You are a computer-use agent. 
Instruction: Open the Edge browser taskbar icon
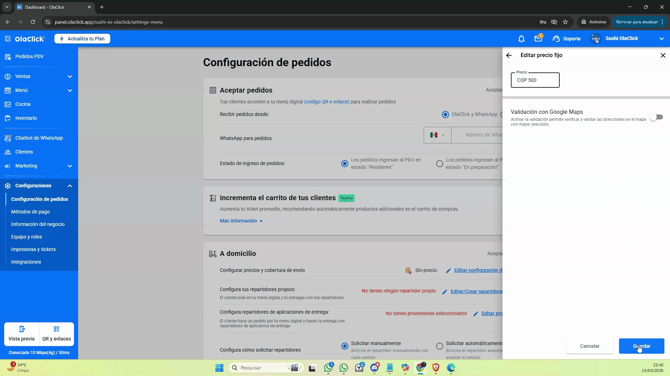(451, 368)
